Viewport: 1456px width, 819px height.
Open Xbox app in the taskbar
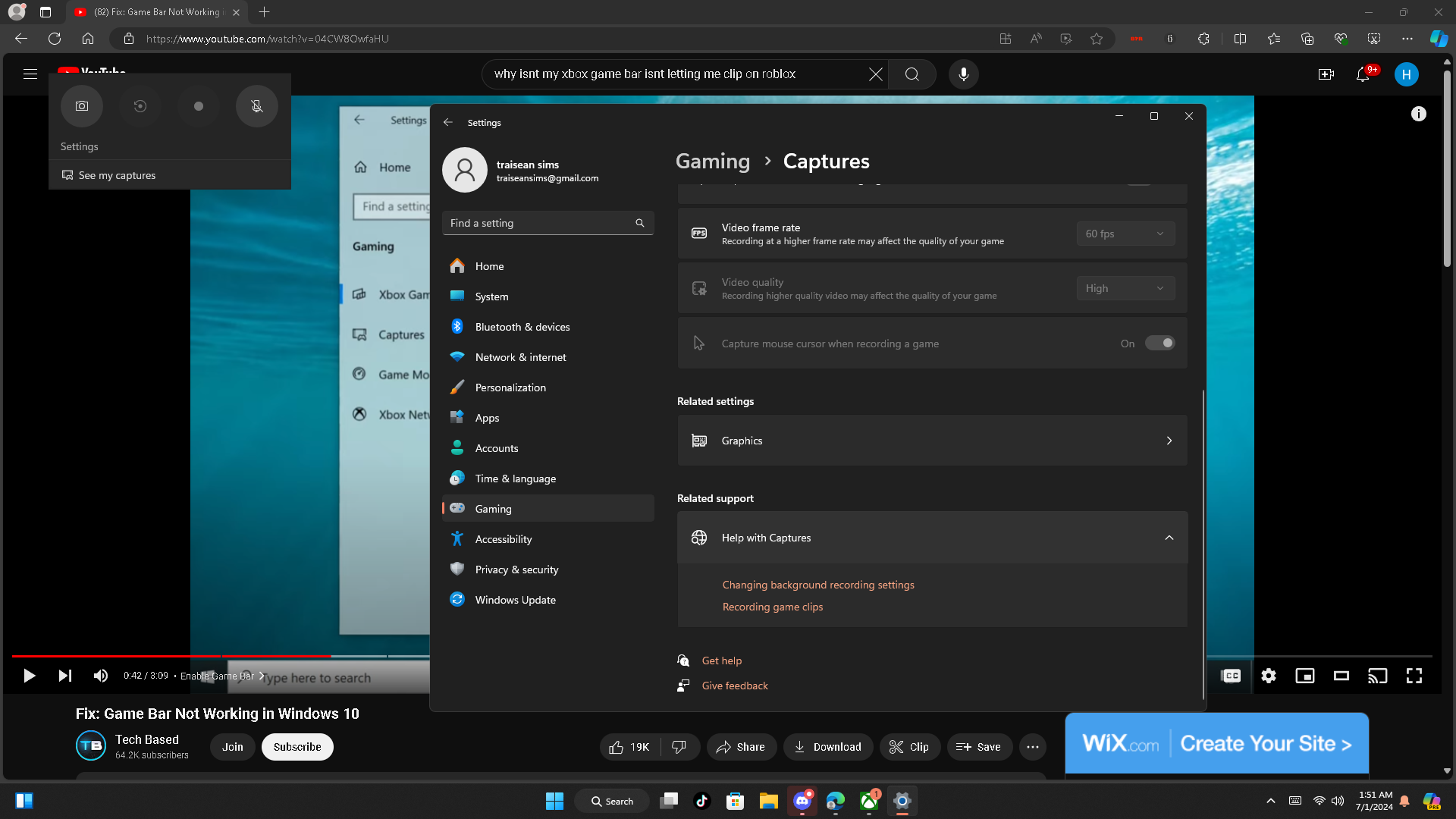(x=869, y=801)
